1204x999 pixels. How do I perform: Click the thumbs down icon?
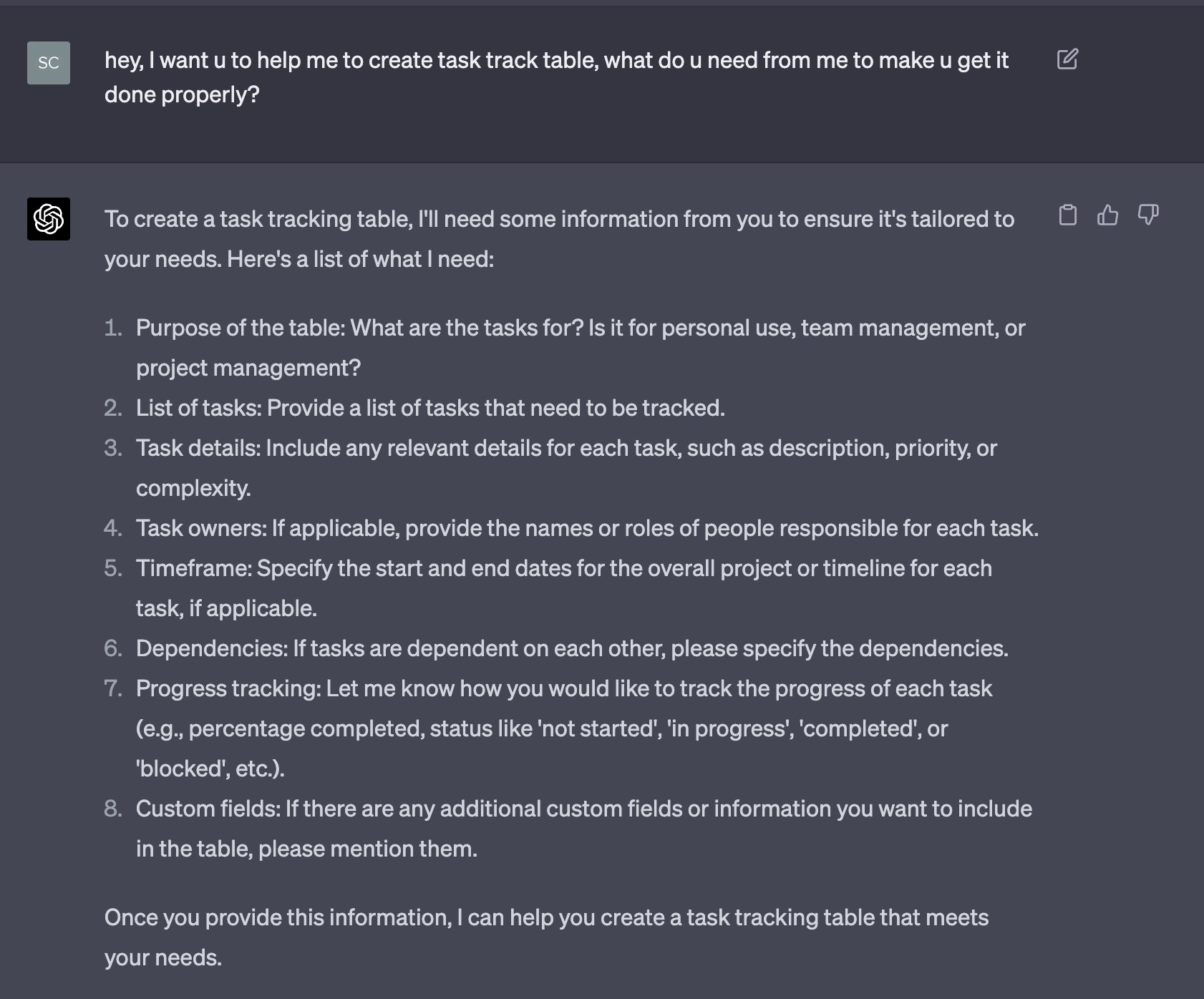pyautogui.click(x=1147, y=215)
